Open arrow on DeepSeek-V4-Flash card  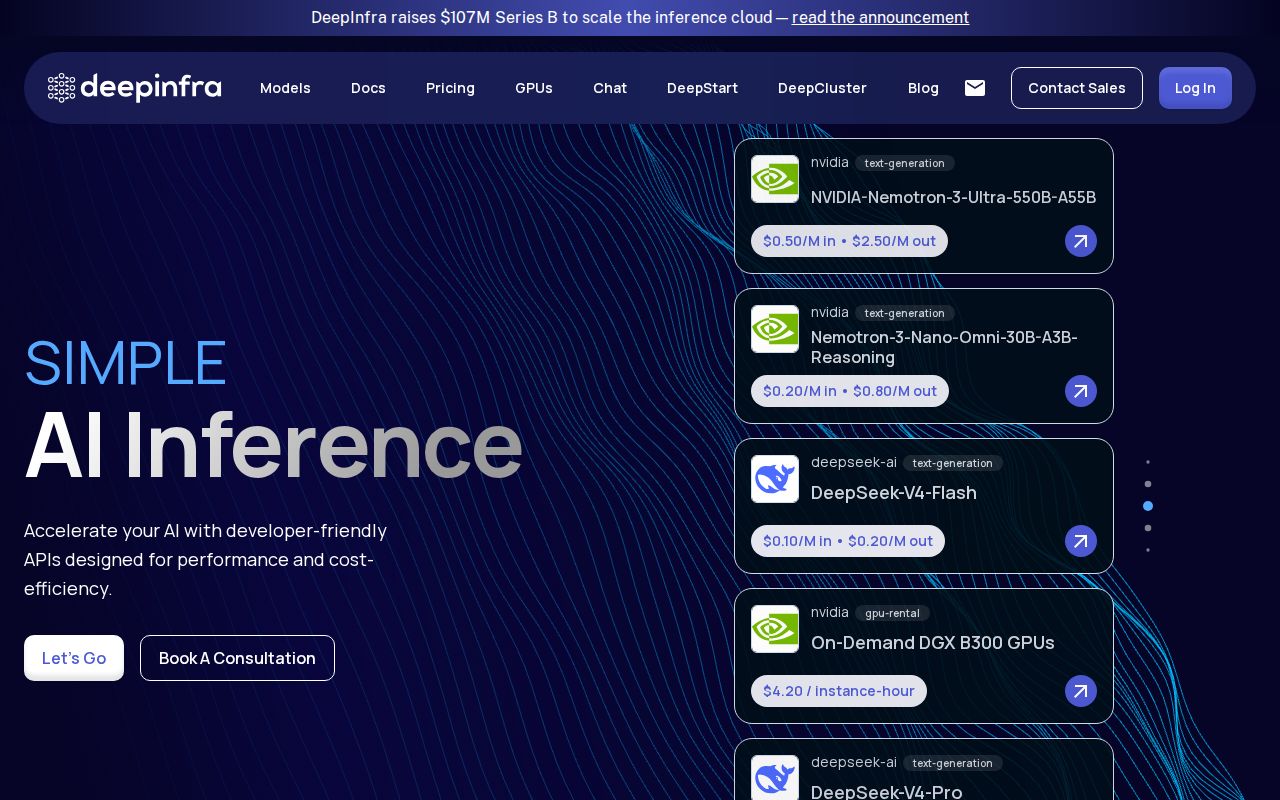point(1081,541)
